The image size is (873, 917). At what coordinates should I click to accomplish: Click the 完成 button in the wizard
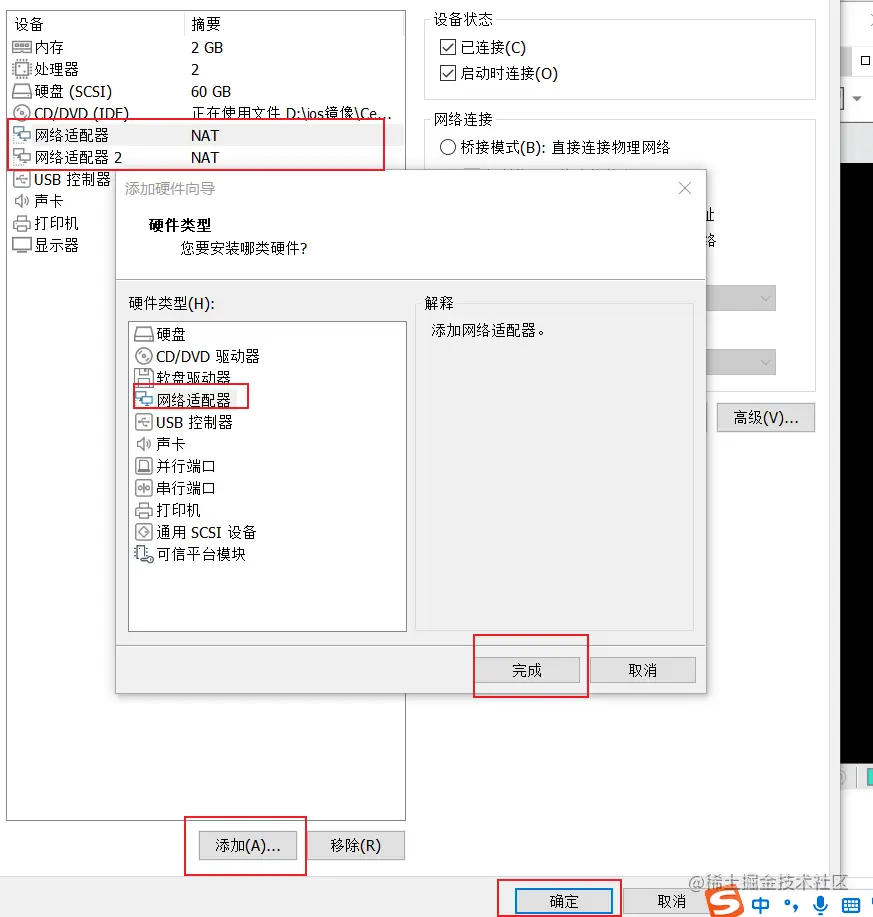(x=530, y=669)
